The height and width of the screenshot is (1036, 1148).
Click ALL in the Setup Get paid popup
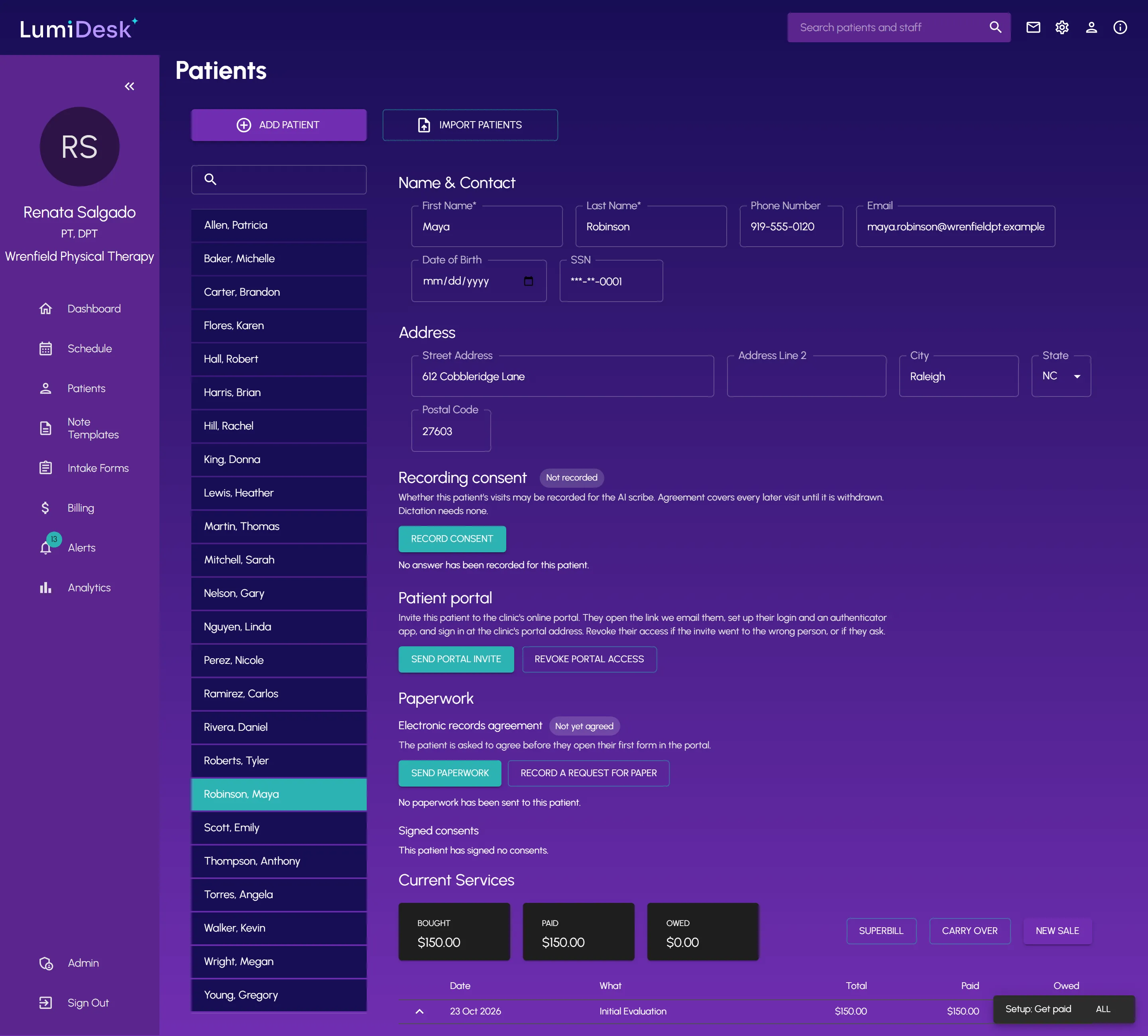coord(1103,1009)
